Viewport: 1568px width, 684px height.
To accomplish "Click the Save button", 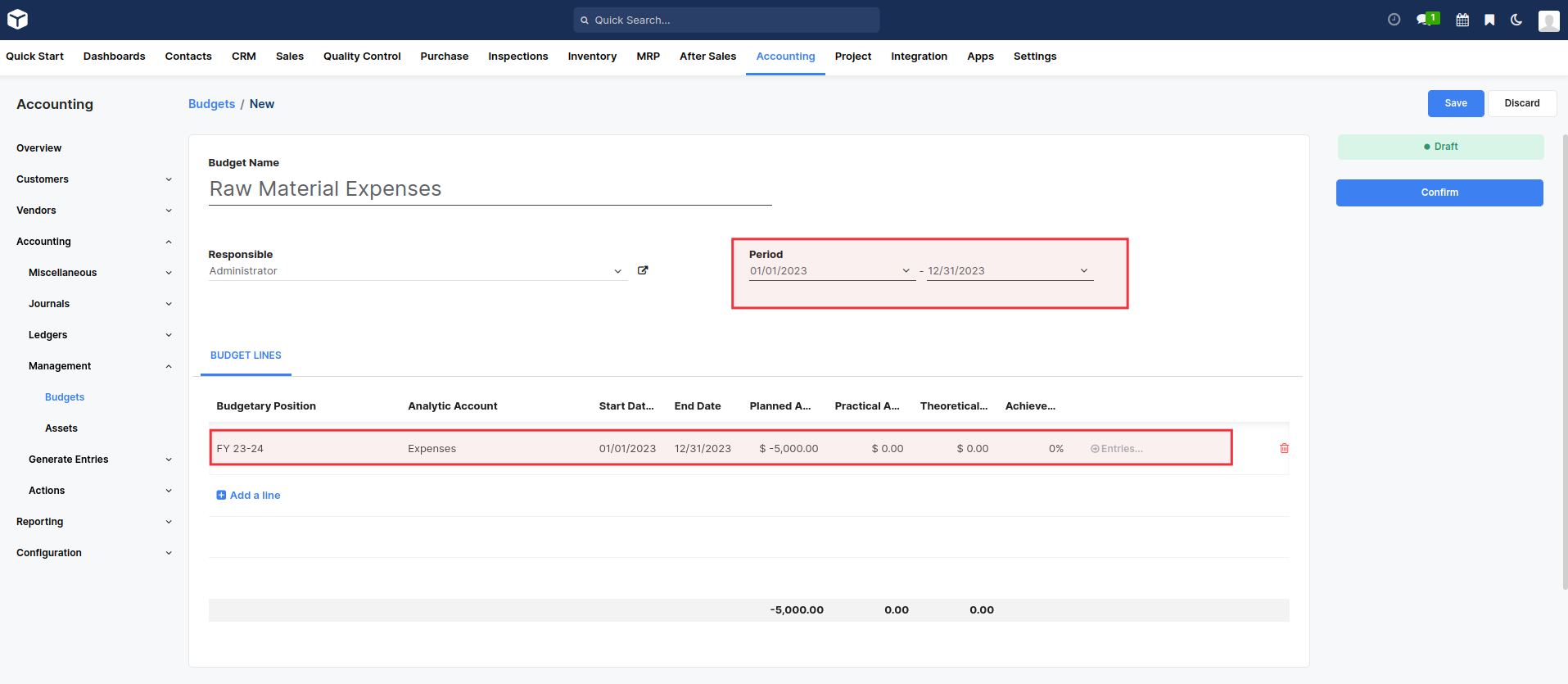I will pyautogui.click(x=1455, y=103).
